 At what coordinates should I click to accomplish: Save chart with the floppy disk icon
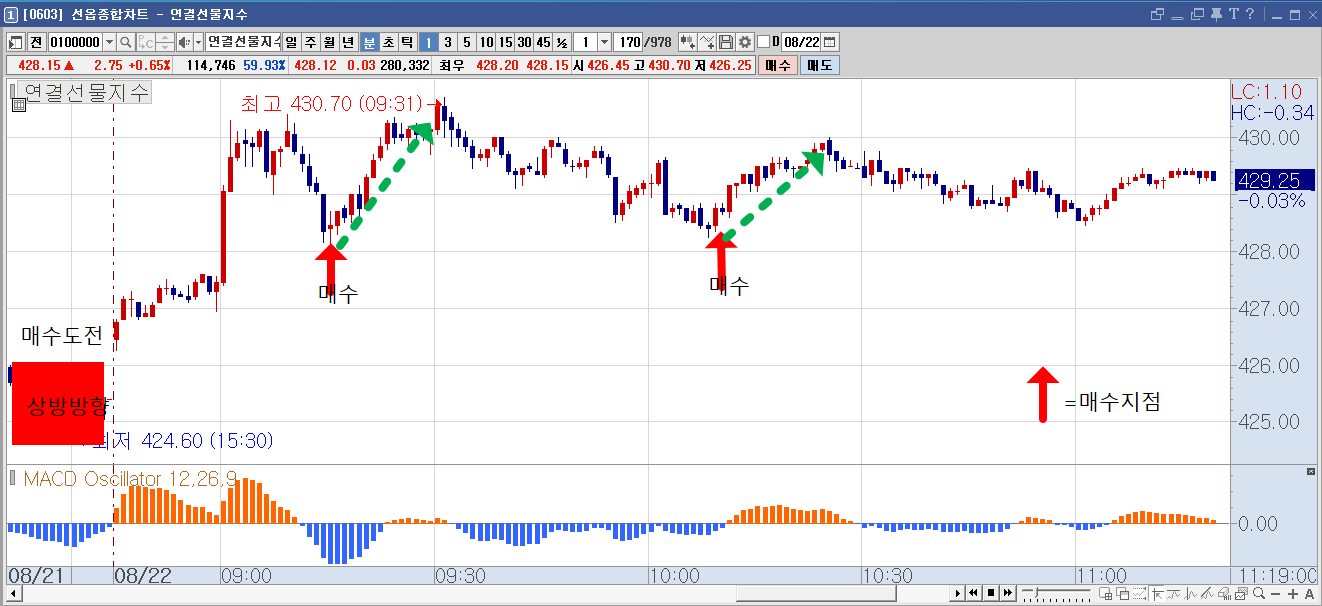(x=726, y=42)
